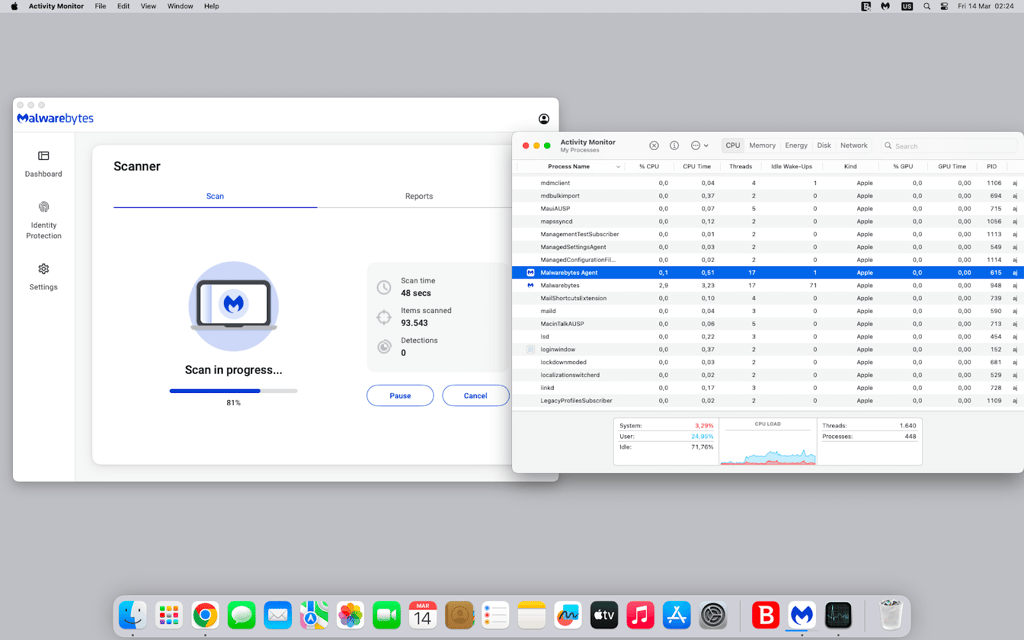Select the Malwarebytes Agent process row
The width and height of the screenshot is (1024, 640).
coord(768,272)
